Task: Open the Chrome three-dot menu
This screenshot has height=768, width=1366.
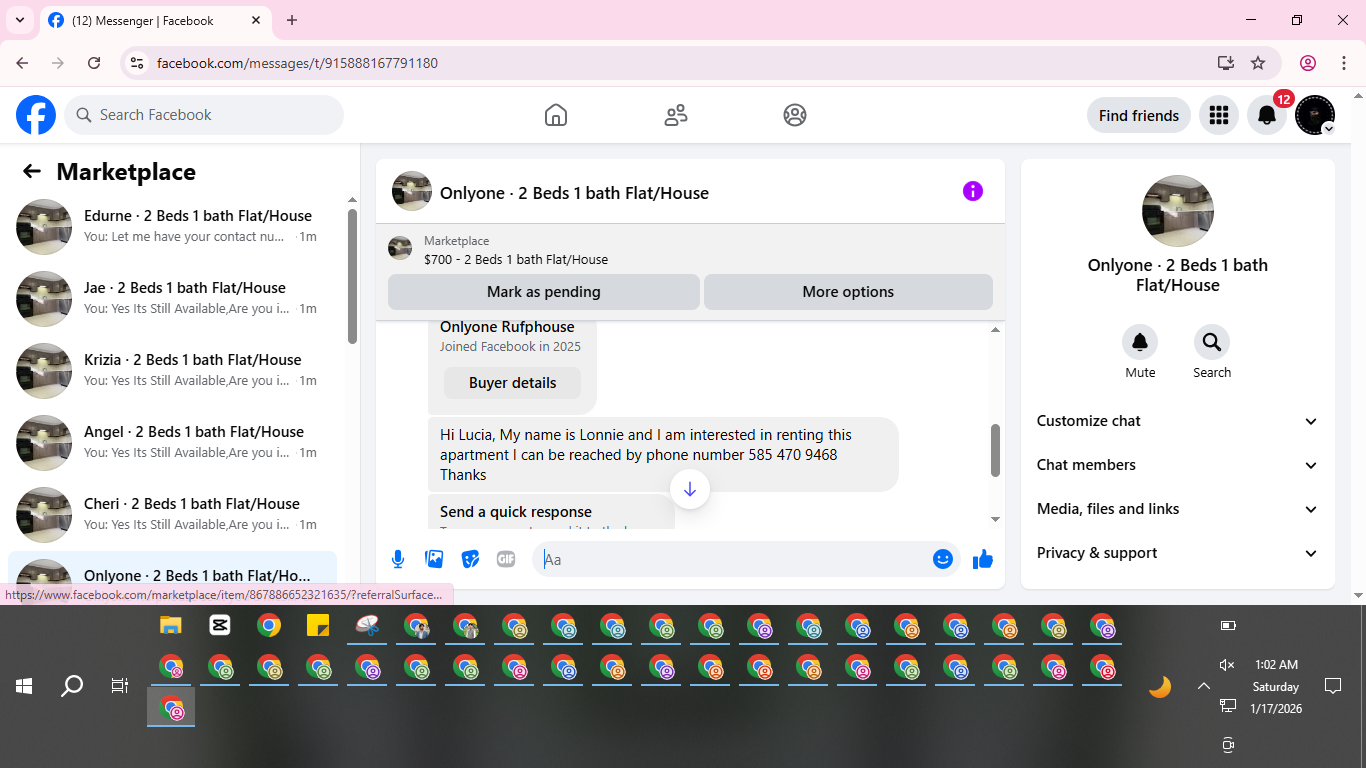Action: click(1344, 63)
